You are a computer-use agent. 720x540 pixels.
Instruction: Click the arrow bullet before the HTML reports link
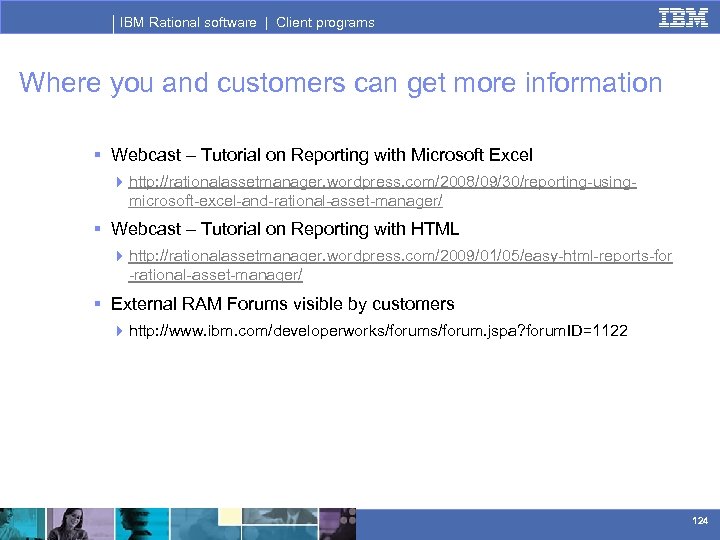tap(119, 256)
